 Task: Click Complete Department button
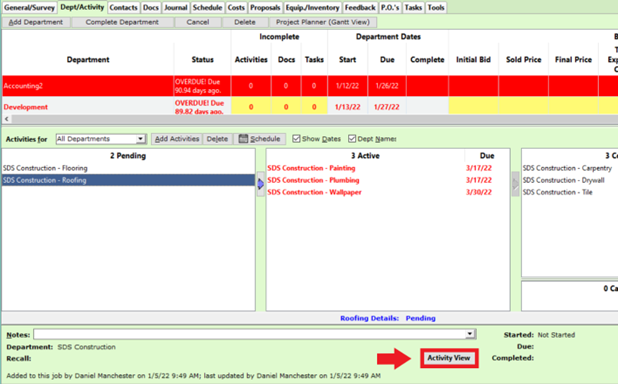[x=122, y=22]
